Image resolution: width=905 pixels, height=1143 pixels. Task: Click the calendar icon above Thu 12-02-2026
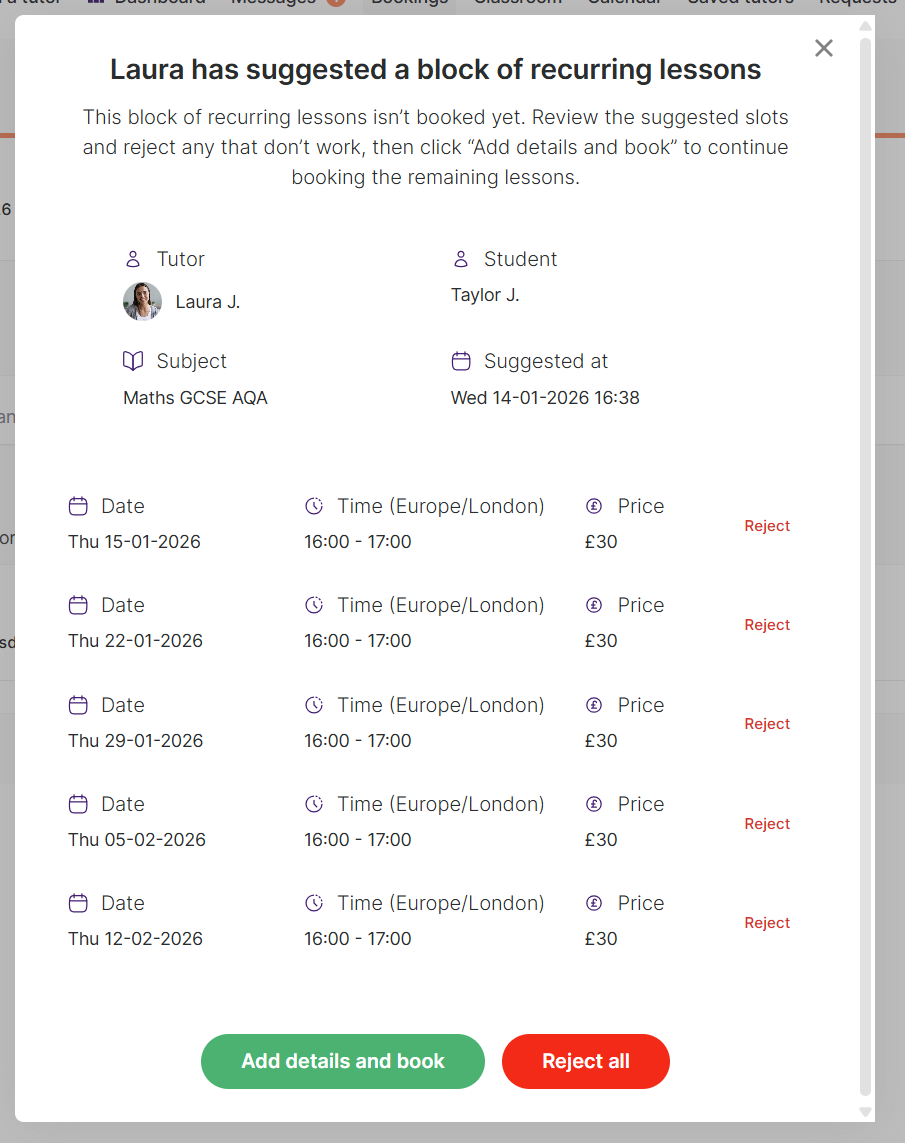[78, 903]
